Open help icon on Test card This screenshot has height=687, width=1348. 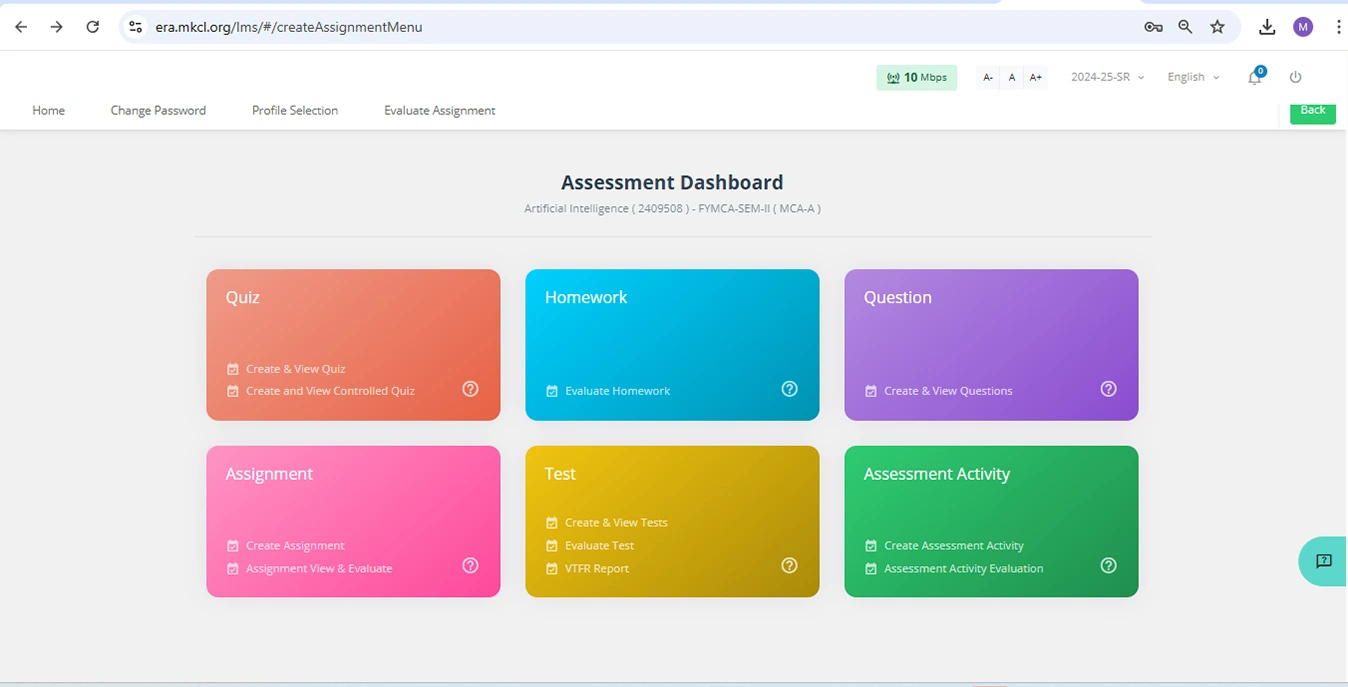[789, 566]
